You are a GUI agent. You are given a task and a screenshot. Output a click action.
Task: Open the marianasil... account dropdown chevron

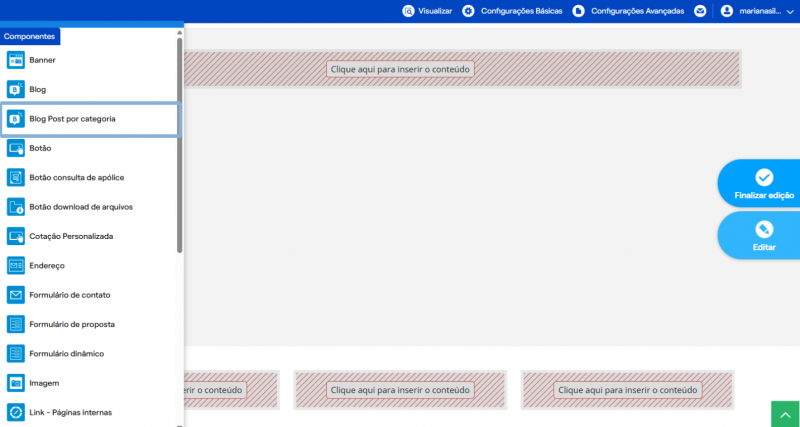point(790,12)
